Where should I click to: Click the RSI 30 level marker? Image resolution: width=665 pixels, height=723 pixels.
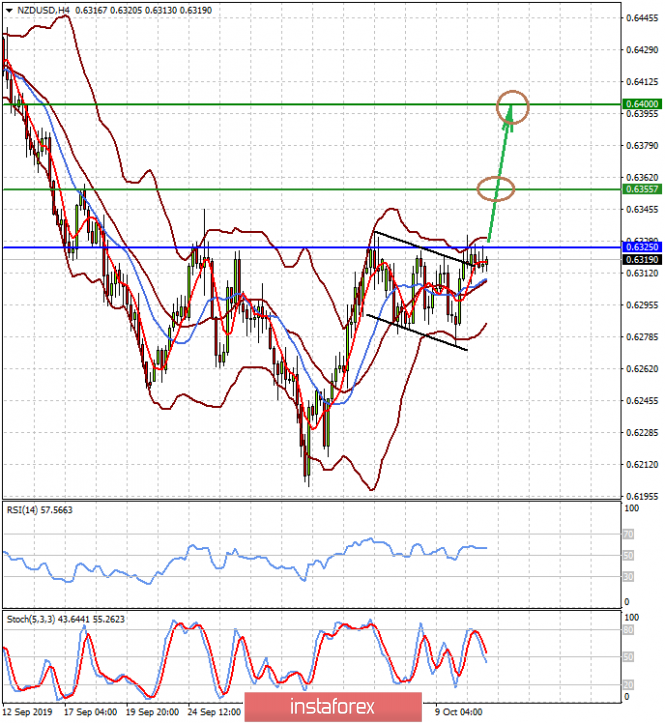(x=628, y=577)
